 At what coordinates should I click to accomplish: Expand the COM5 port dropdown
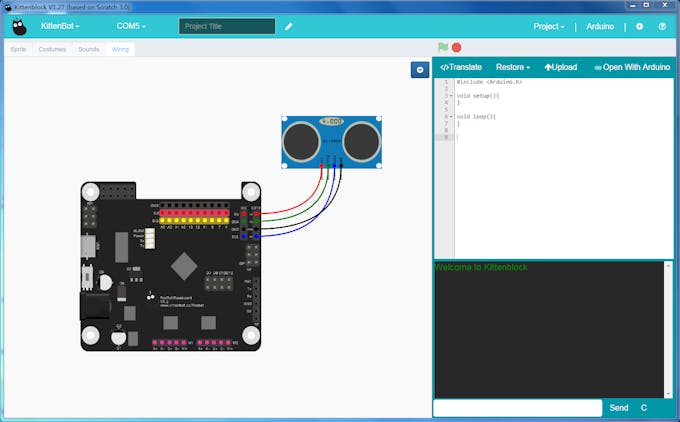point(131,26)
